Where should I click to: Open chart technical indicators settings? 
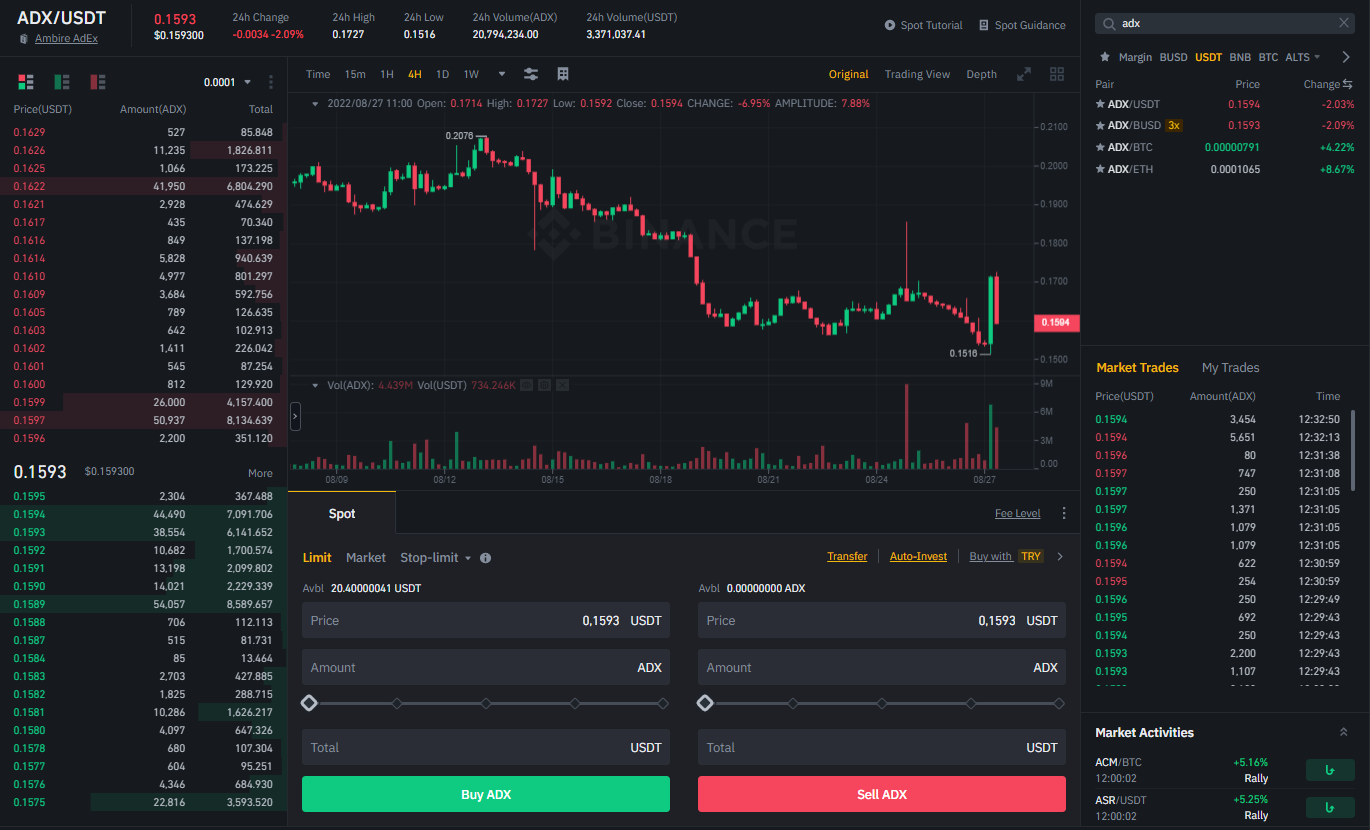531,74
